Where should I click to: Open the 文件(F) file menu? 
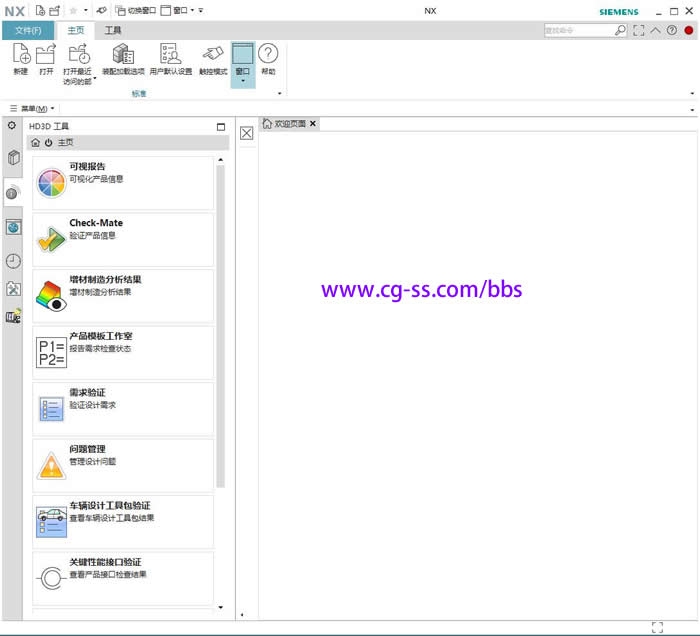(28, 31)
